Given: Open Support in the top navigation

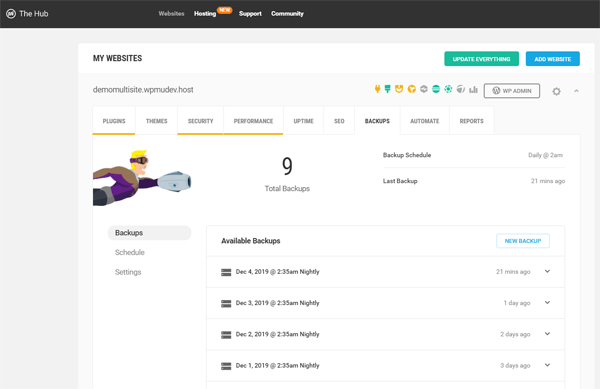Looking at the screenshot, I should [x=250, y=14].
